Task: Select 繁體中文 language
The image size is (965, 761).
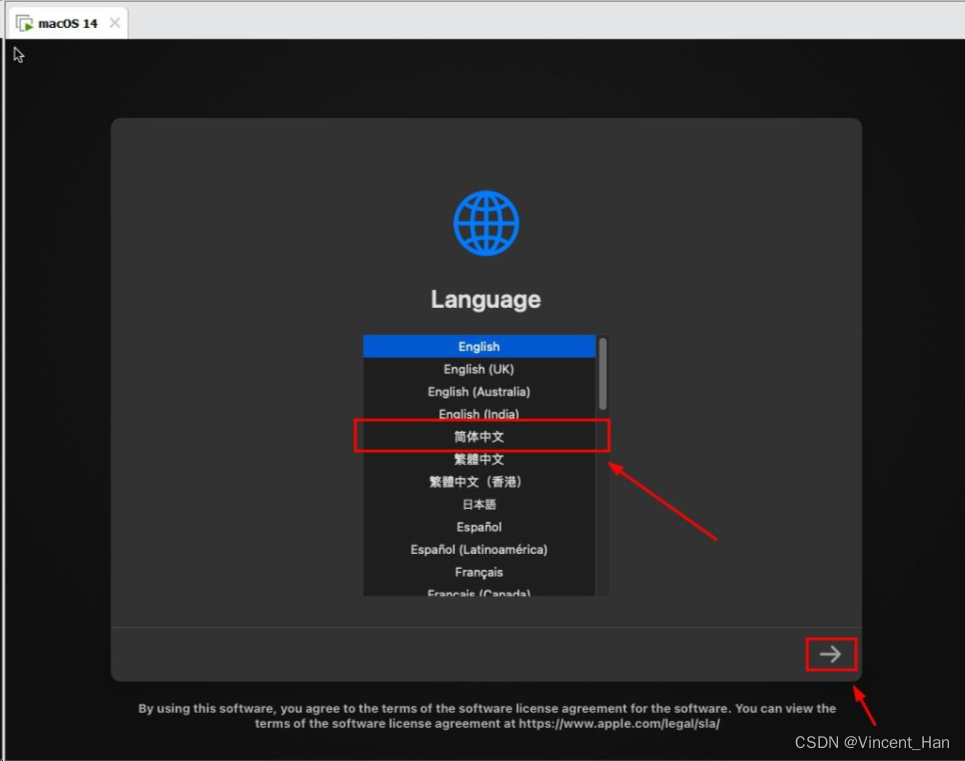Action: (479, 460)
